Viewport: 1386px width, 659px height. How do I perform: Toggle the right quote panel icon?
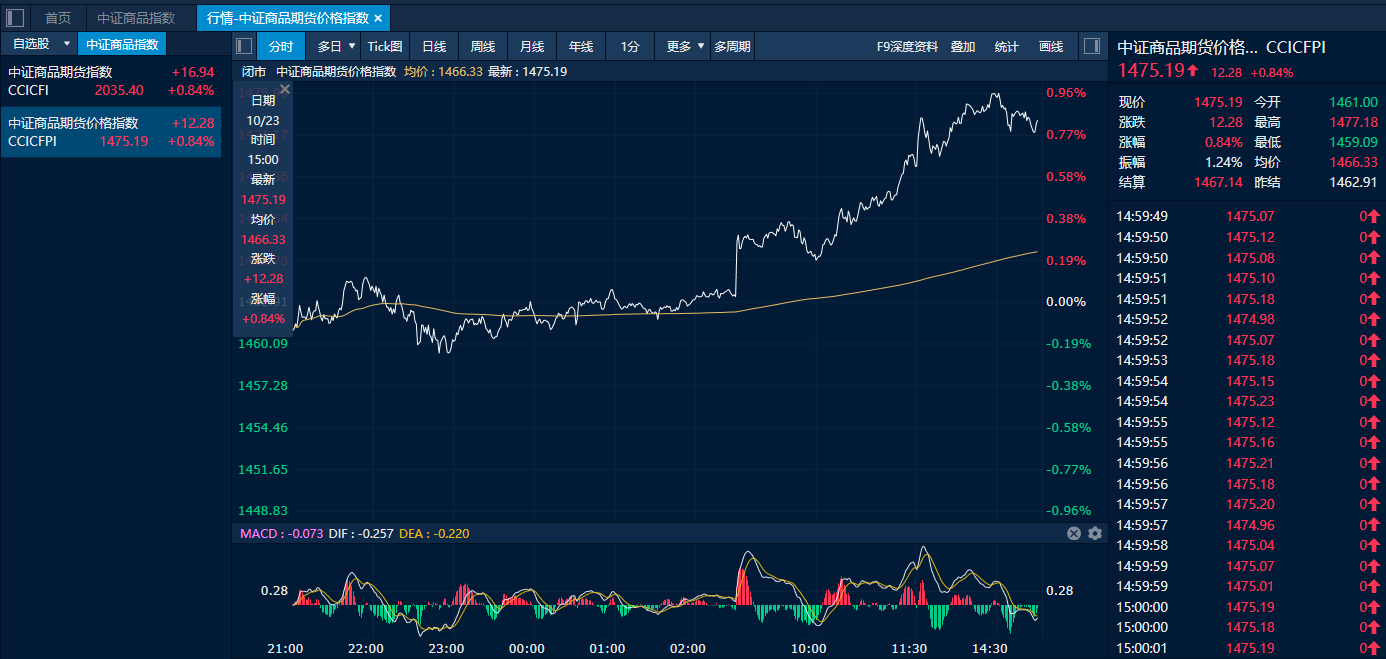click(1091, 46)
